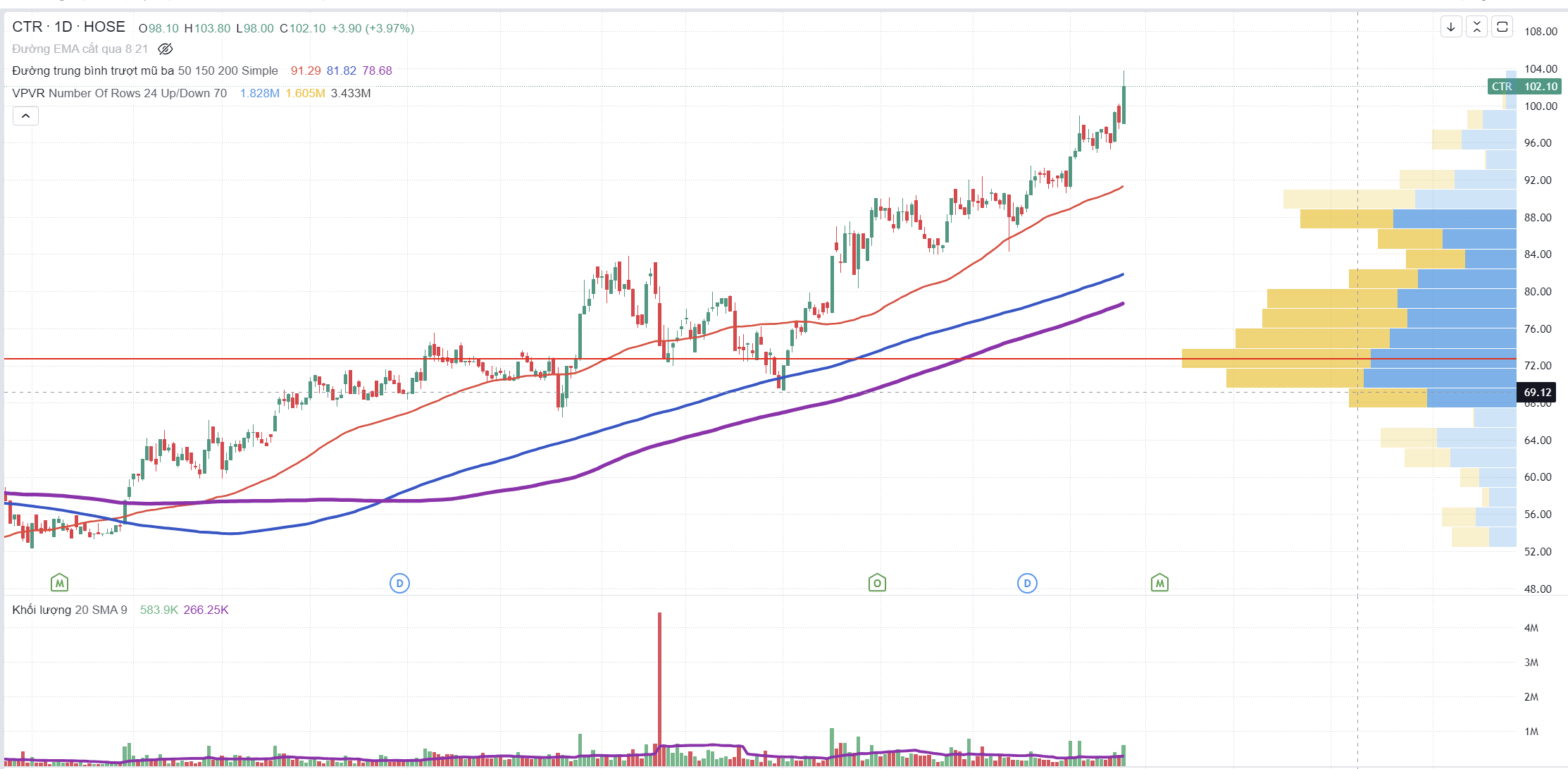This screenshot has width=1568, height=769.
Task: Click the rightmost green M event marker
Action: pos(1159,583)
